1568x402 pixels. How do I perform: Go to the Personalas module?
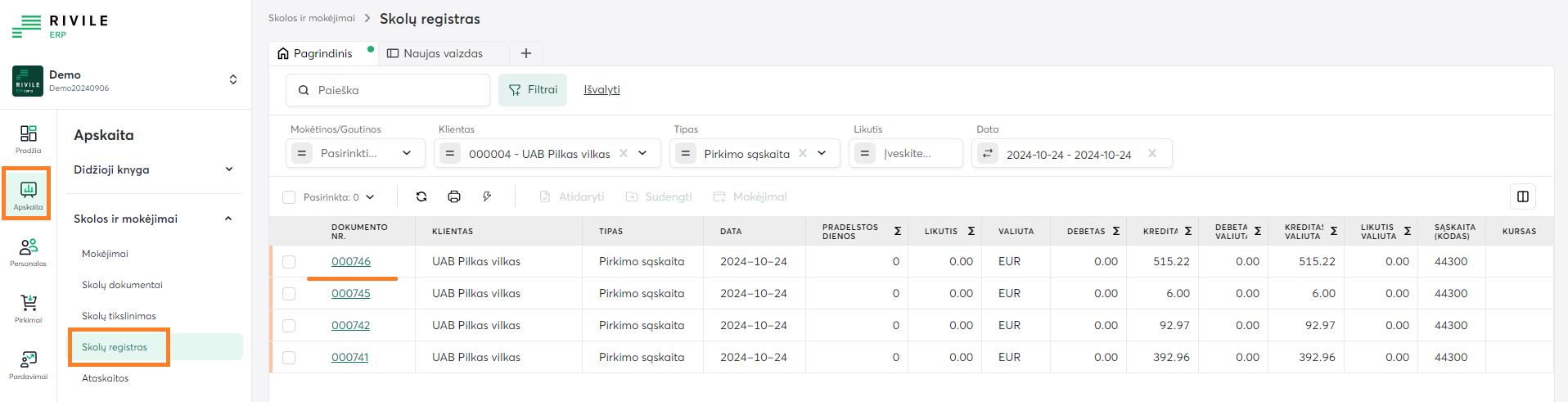coord(29,251)
